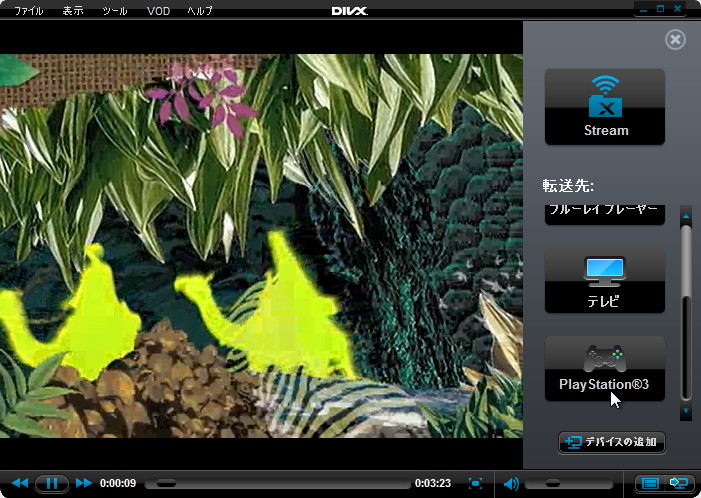Select the ブルーレイプレーヤー device

pyautogui.click(x=604, y=215)
